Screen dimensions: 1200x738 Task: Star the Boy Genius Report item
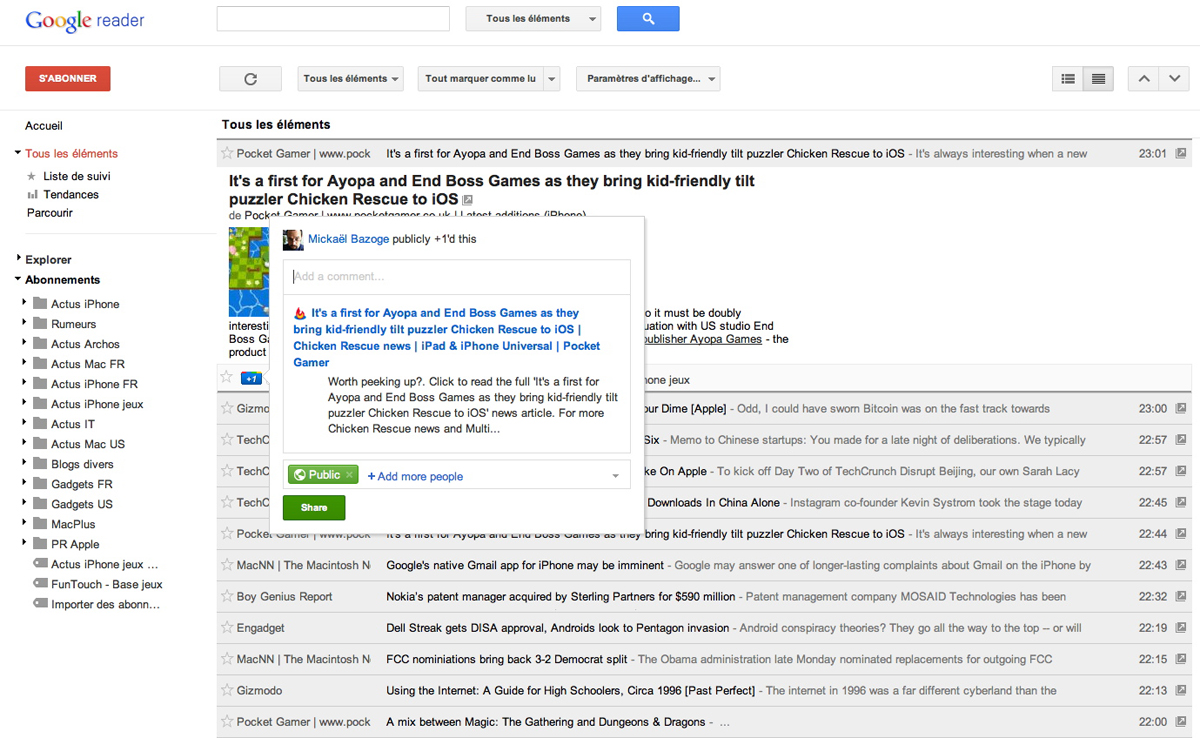click(x=227, y=596)
